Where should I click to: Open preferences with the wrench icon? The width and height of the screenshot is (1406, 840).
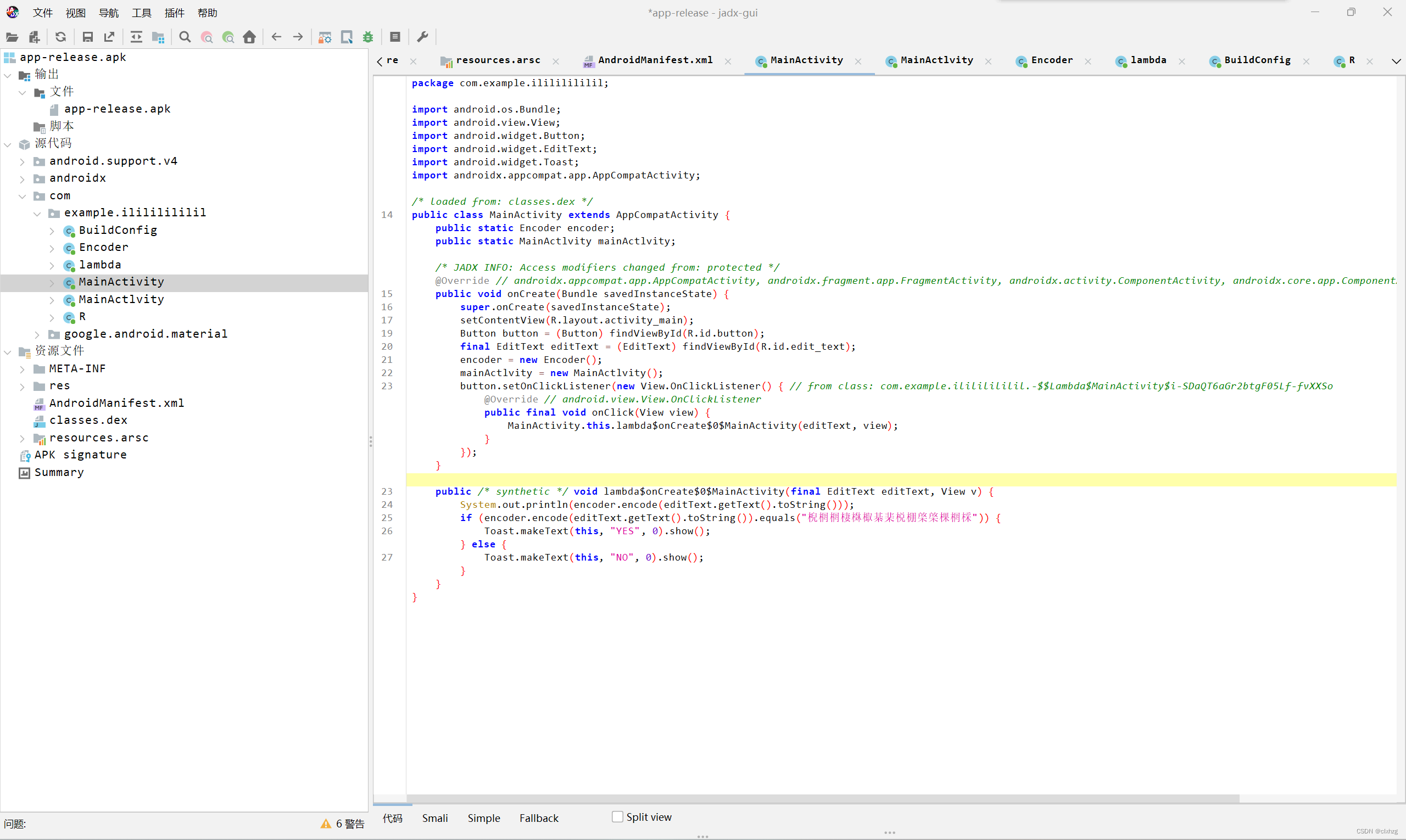[422, 37]
